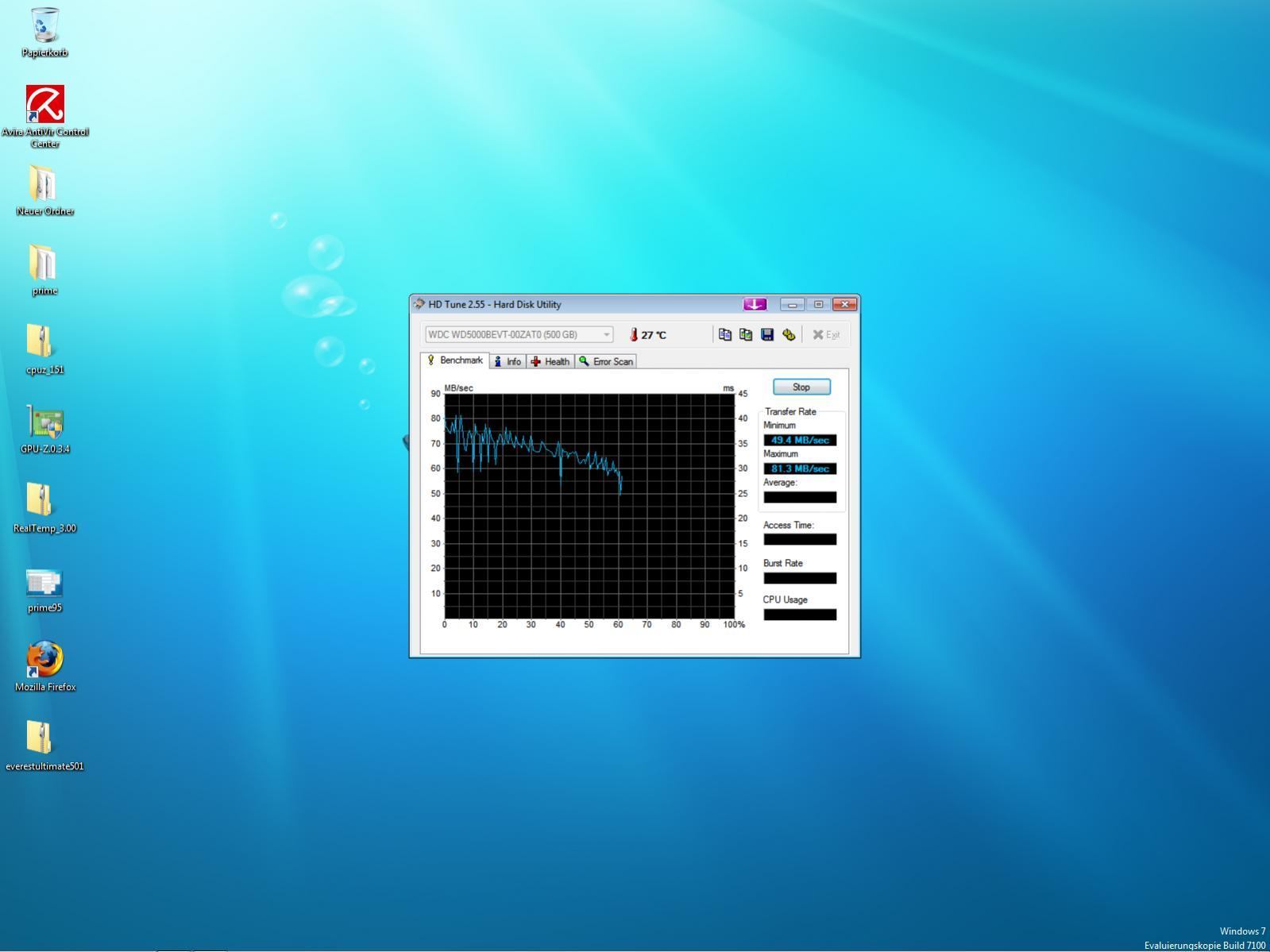Click the Access Time result field
Screen dimensions: 1270x952
[x=800, y=539]
